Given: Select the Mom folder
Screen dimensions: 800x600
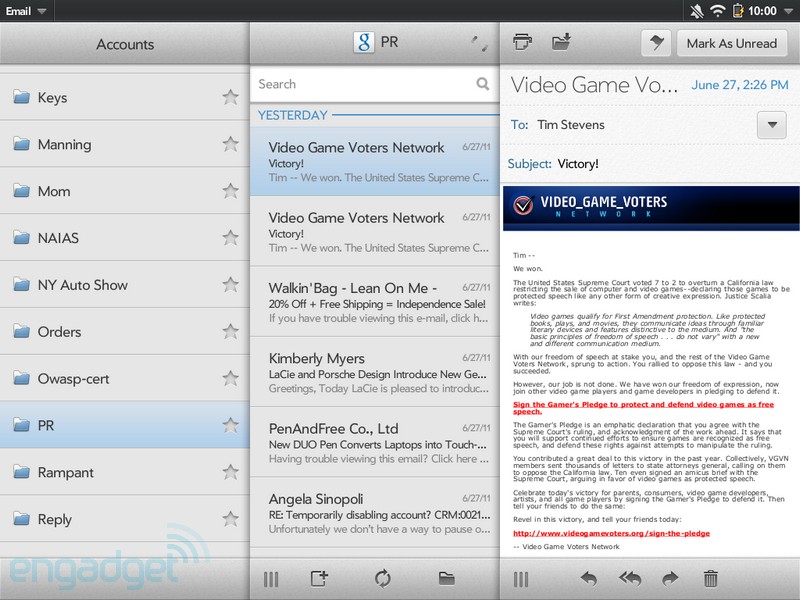Looking at the screenshot, I should (124, 191).
